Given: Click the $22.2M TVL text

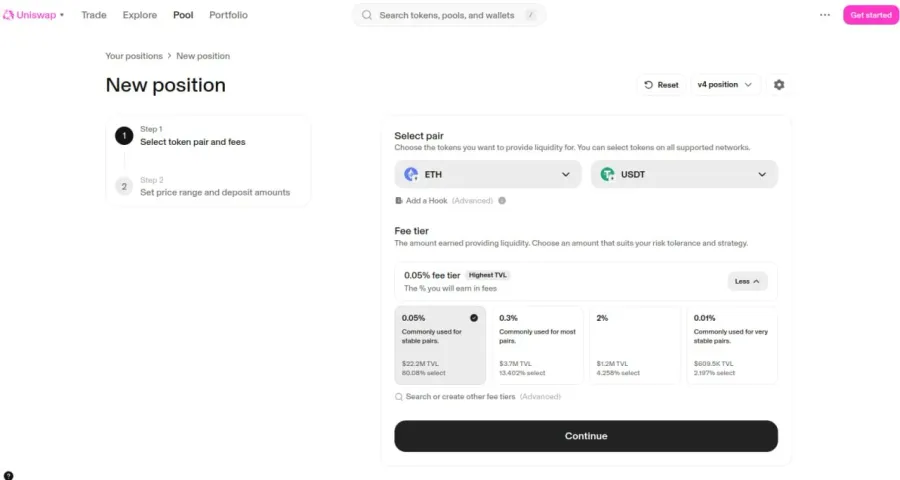Looking at the screenshot, I should (x=420, y=363).
